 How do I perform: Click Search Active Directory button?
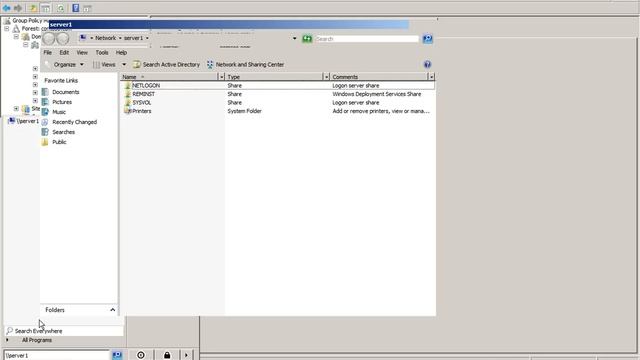(167, 64)
